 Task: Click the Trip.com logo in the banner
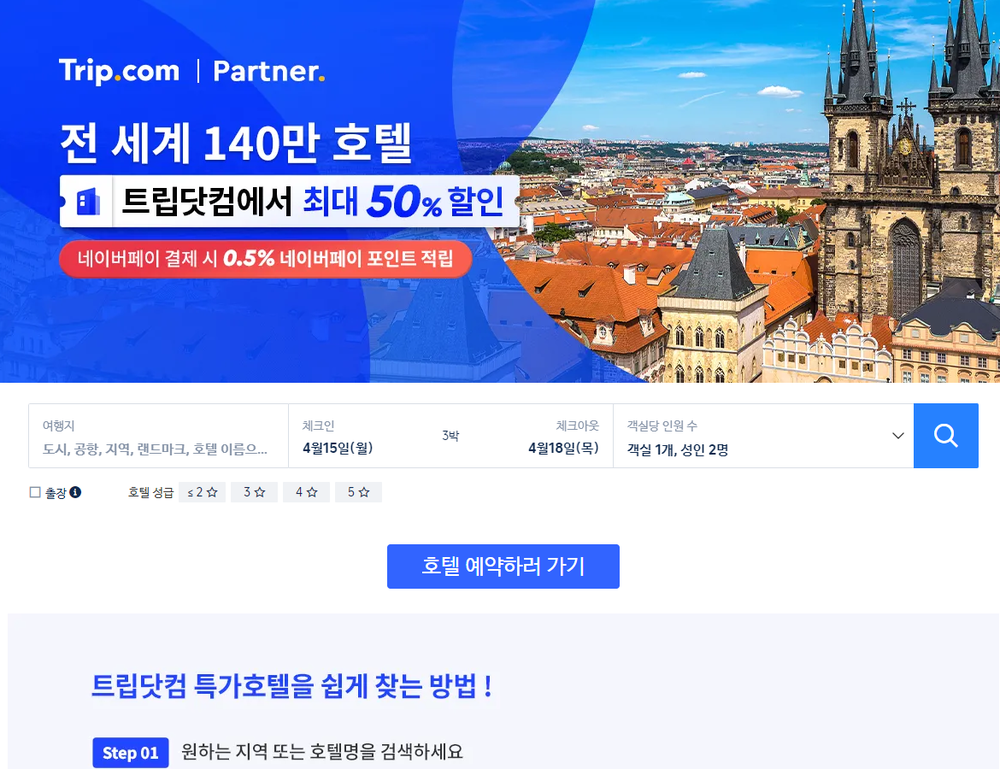pyautogui.click(x=119, y=71)
